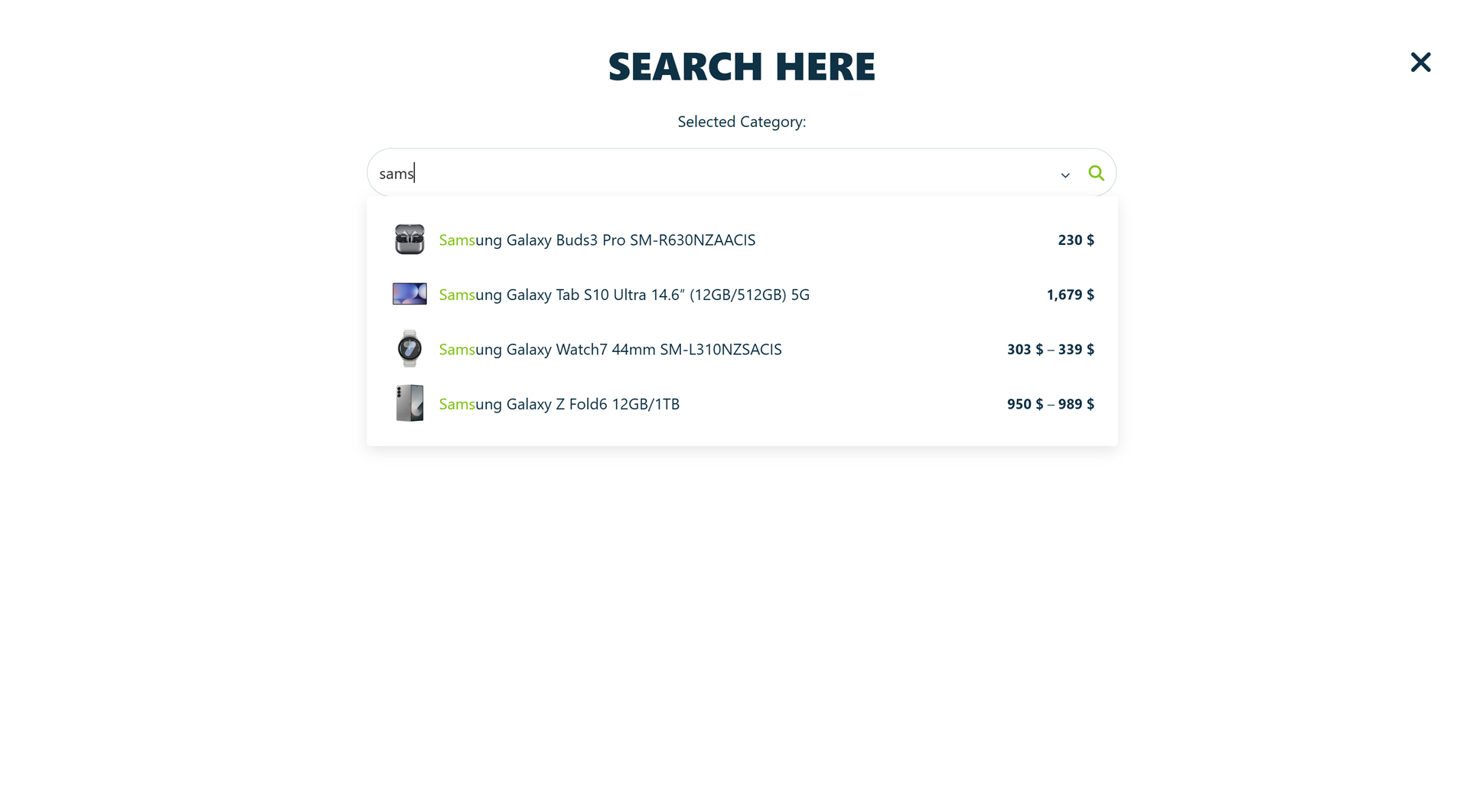The height and width of the screenshot is (812, 1477).
Task: Click the 989 $ upper price of Z Fold6
Action: tap(1076, 404)
